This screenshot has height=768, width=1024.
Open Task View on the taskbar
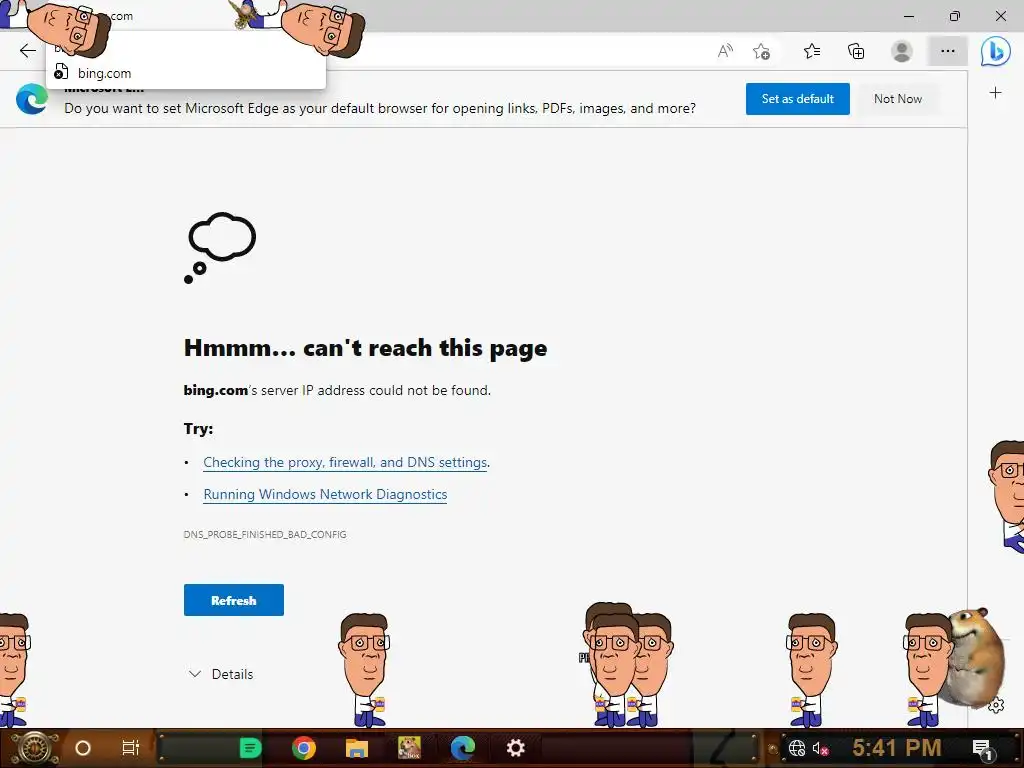click(x=131, y=748)
